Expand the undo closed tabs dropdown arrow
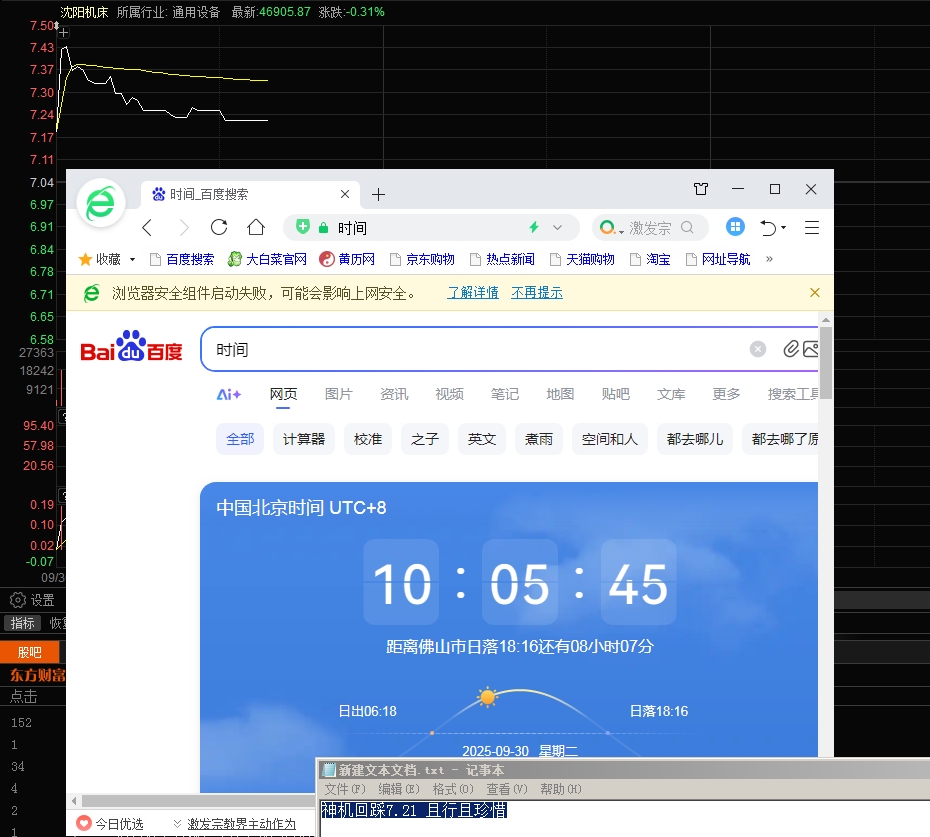The height and width of the screenshot is (837, 930). pyautogui.click(x=784, y=228)
